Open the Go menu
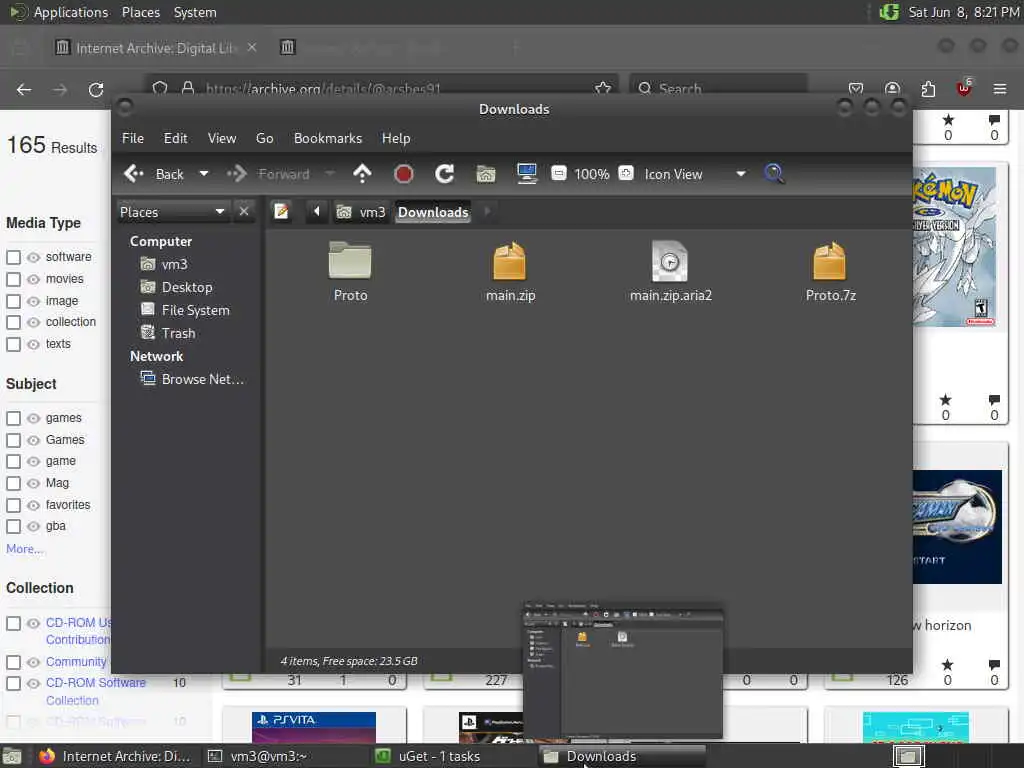This screenshot has height=768, width=1024. point(264,138)
